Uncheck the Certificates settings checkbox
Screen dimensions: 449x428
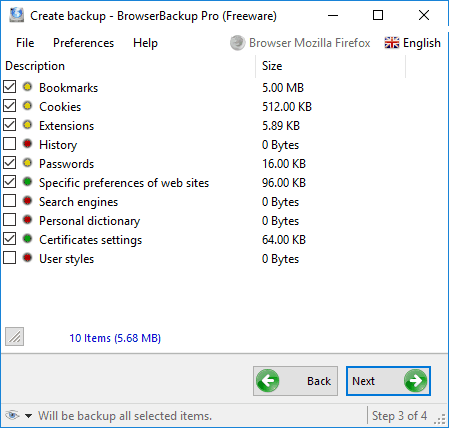[10, 239]
